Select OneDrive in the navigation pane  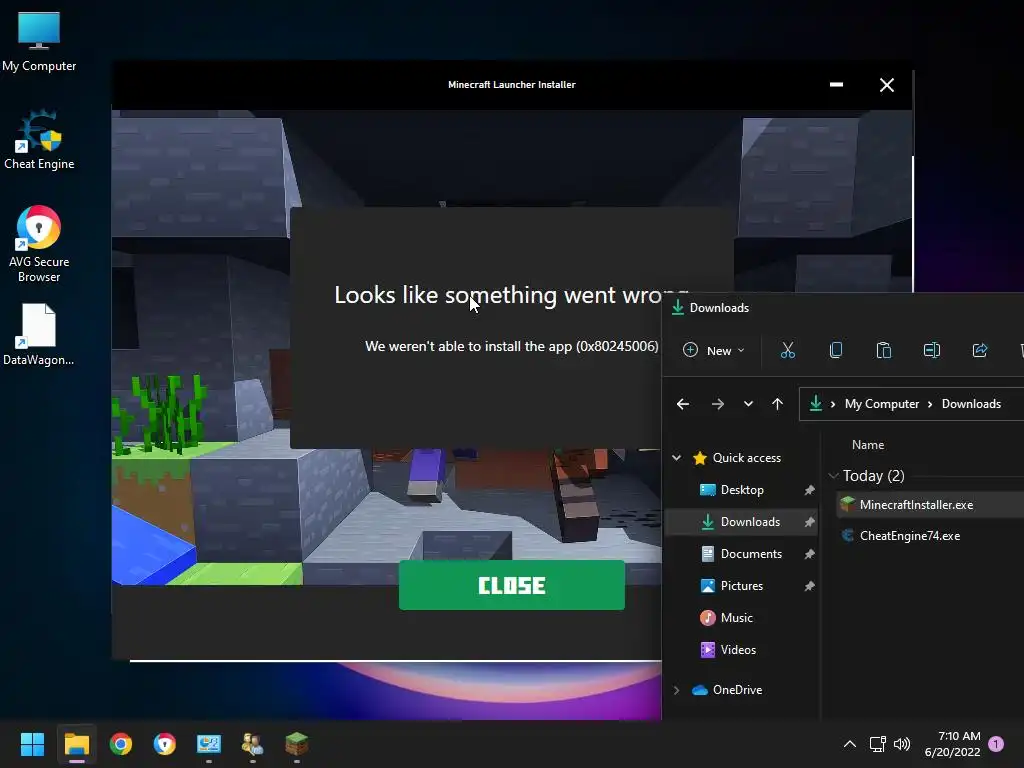pyautogui.click(x=737, y=690)
